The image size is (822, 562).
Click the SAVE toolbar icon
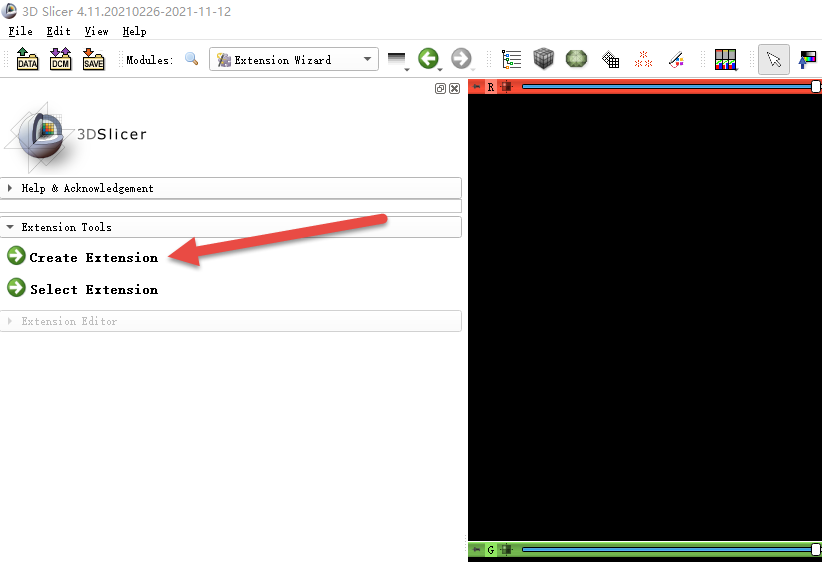click(93, 59)
